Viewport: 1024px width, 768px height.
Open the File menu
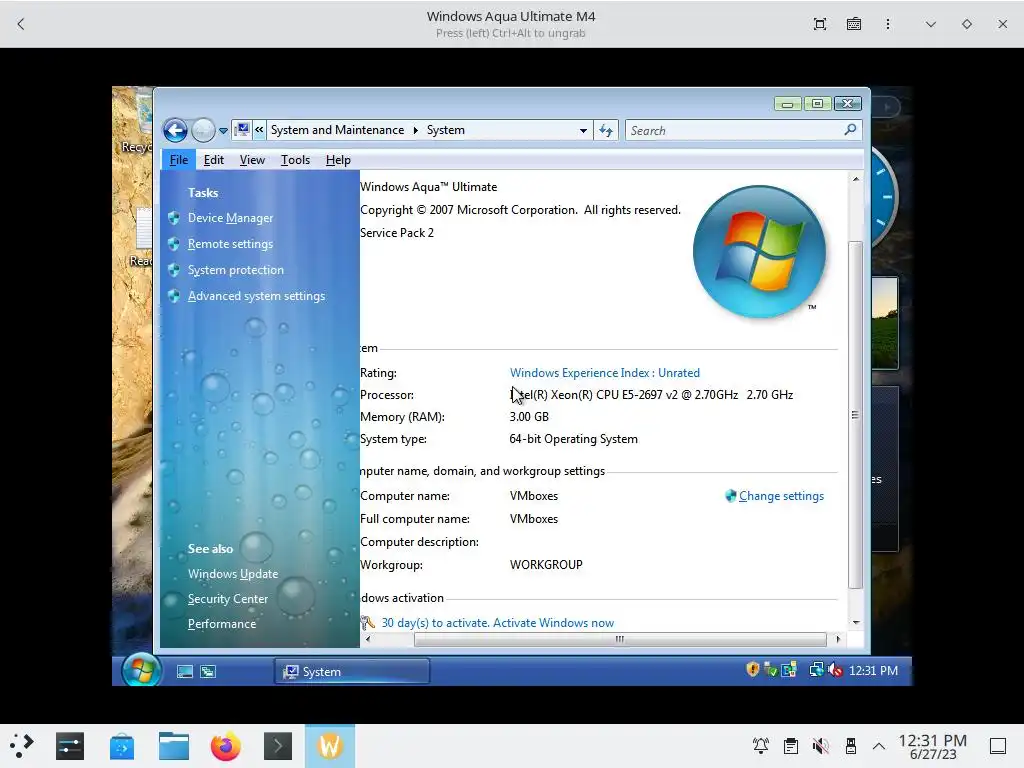click(x=178, y=160)
